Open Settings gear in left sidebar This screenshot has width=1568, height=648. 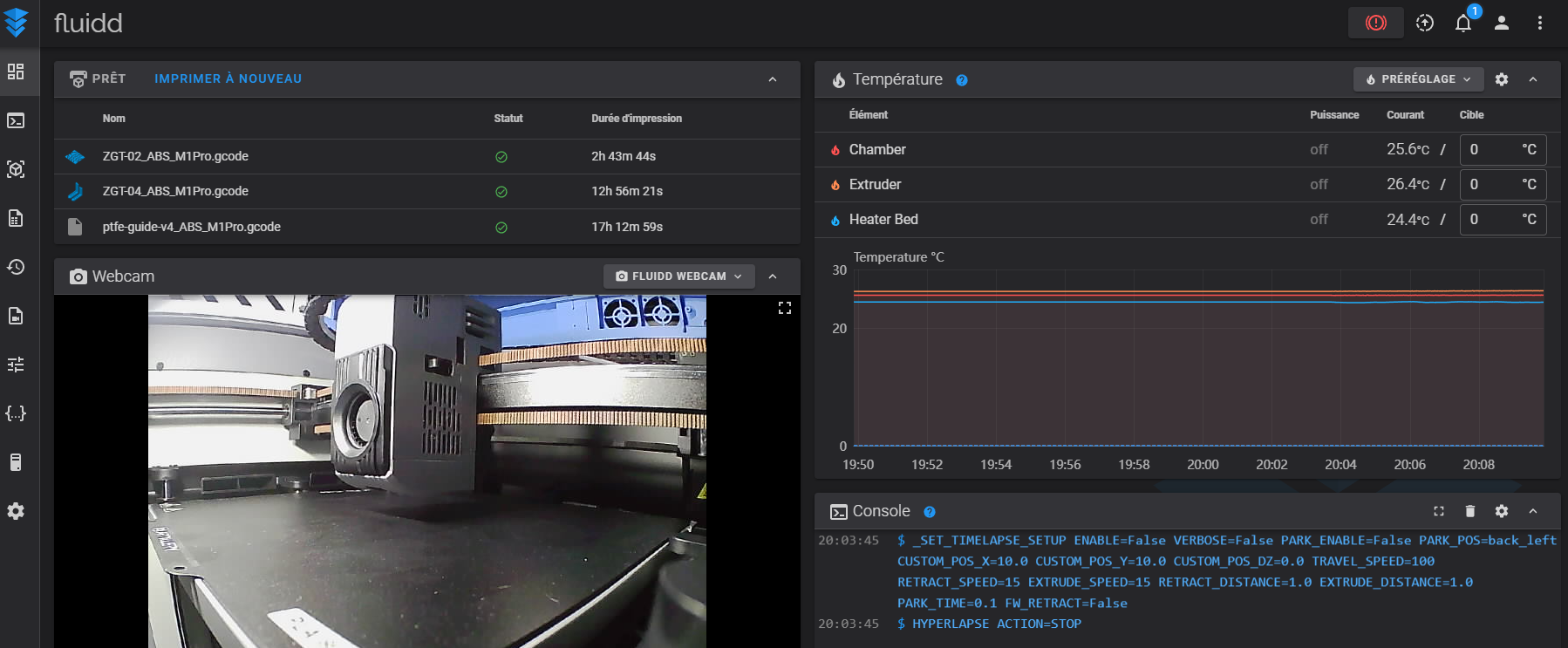pos(16,511)
